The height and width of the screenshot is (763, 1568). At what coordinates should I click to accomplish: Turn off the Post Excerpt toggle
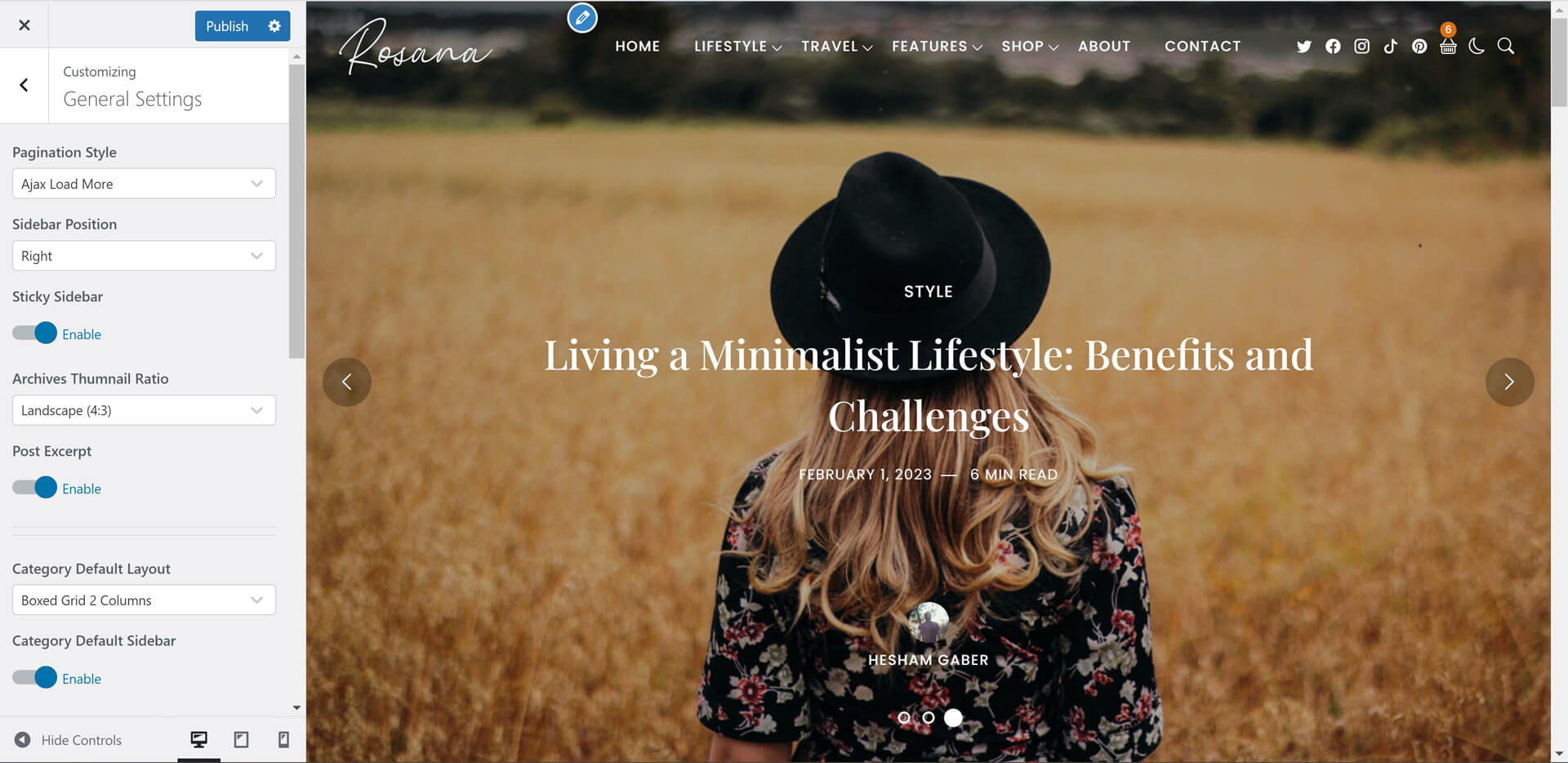[x=34, y=488]
